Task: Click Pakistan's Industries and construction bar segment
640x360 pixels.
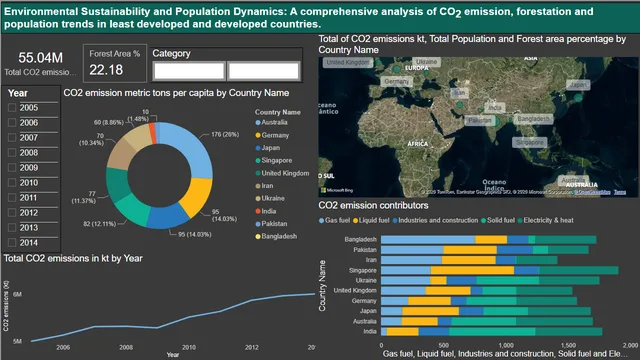Action: pyautogui.click(x=515, y=250)
